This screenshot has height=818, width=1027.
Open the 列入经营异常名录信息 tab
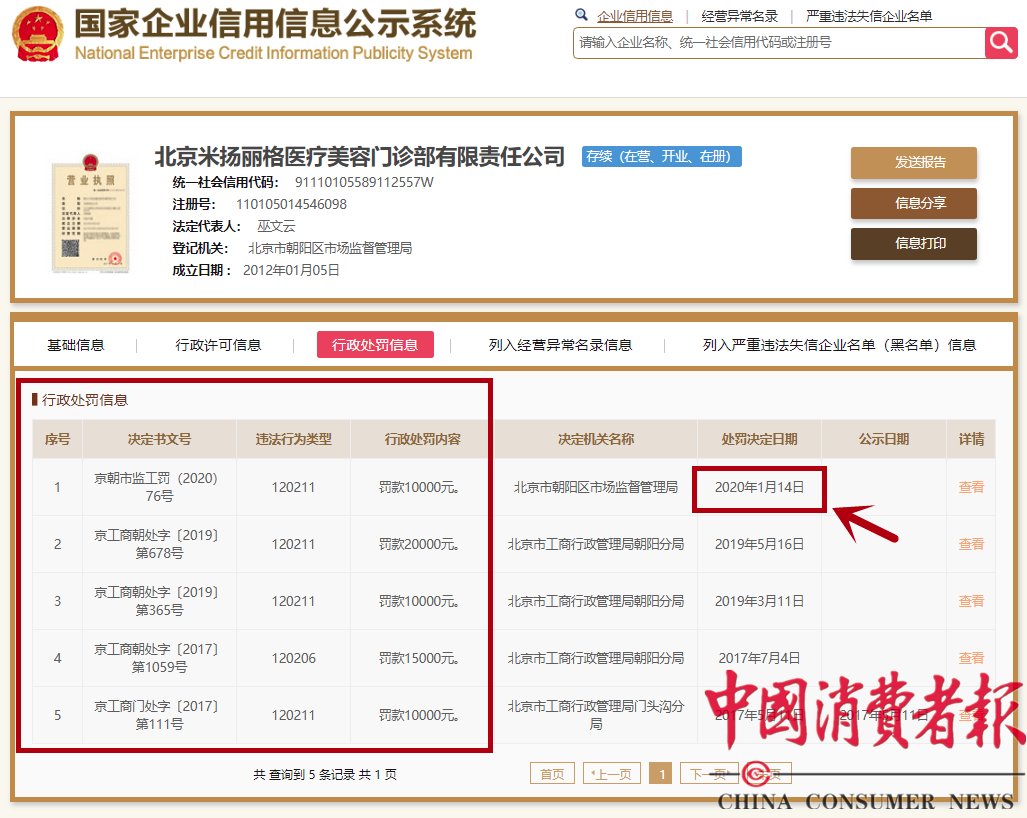[x=560, y=344]
